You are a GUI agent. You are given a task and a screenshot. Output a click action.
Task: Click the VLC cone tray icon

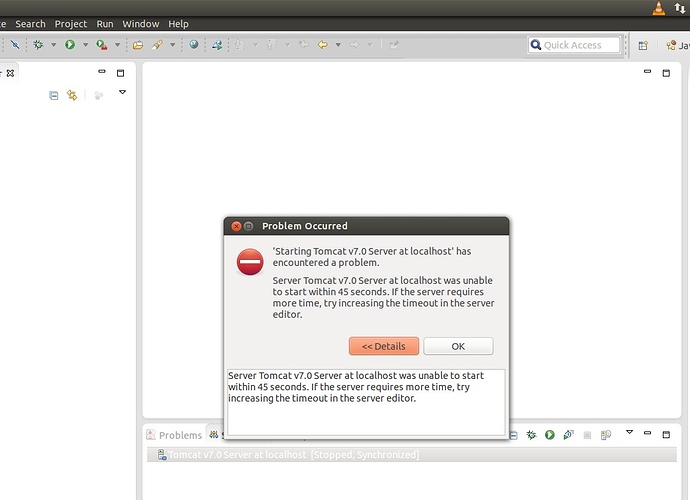click(659, 8)
